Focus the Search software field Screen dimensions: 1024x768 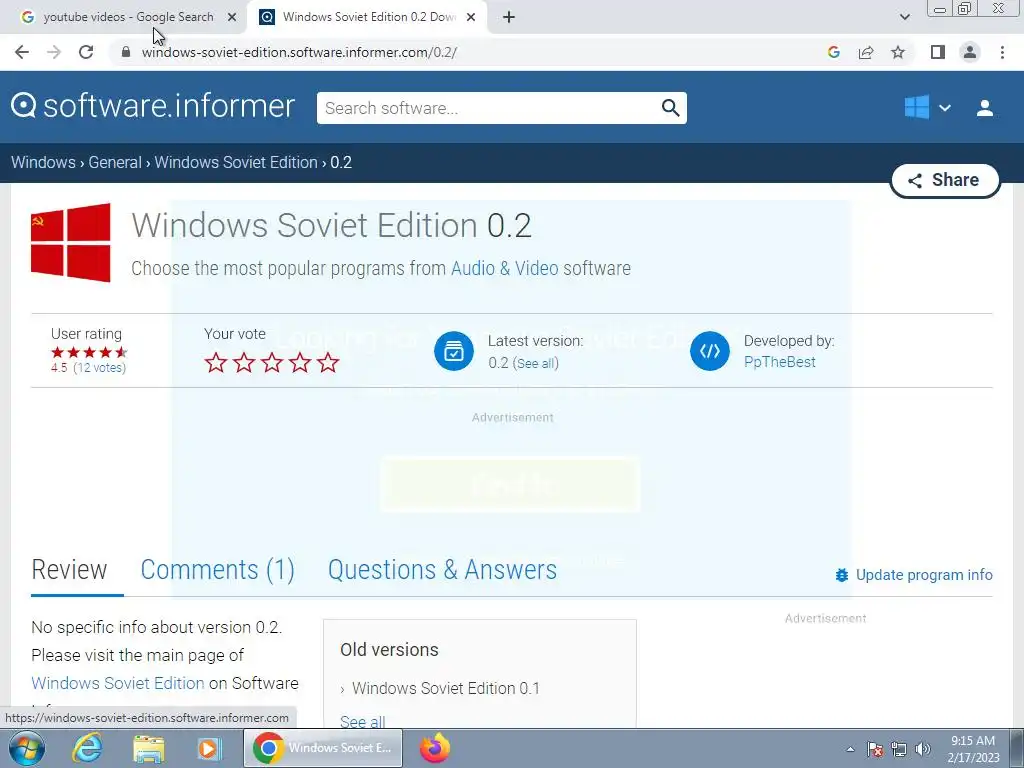point(488,108)
